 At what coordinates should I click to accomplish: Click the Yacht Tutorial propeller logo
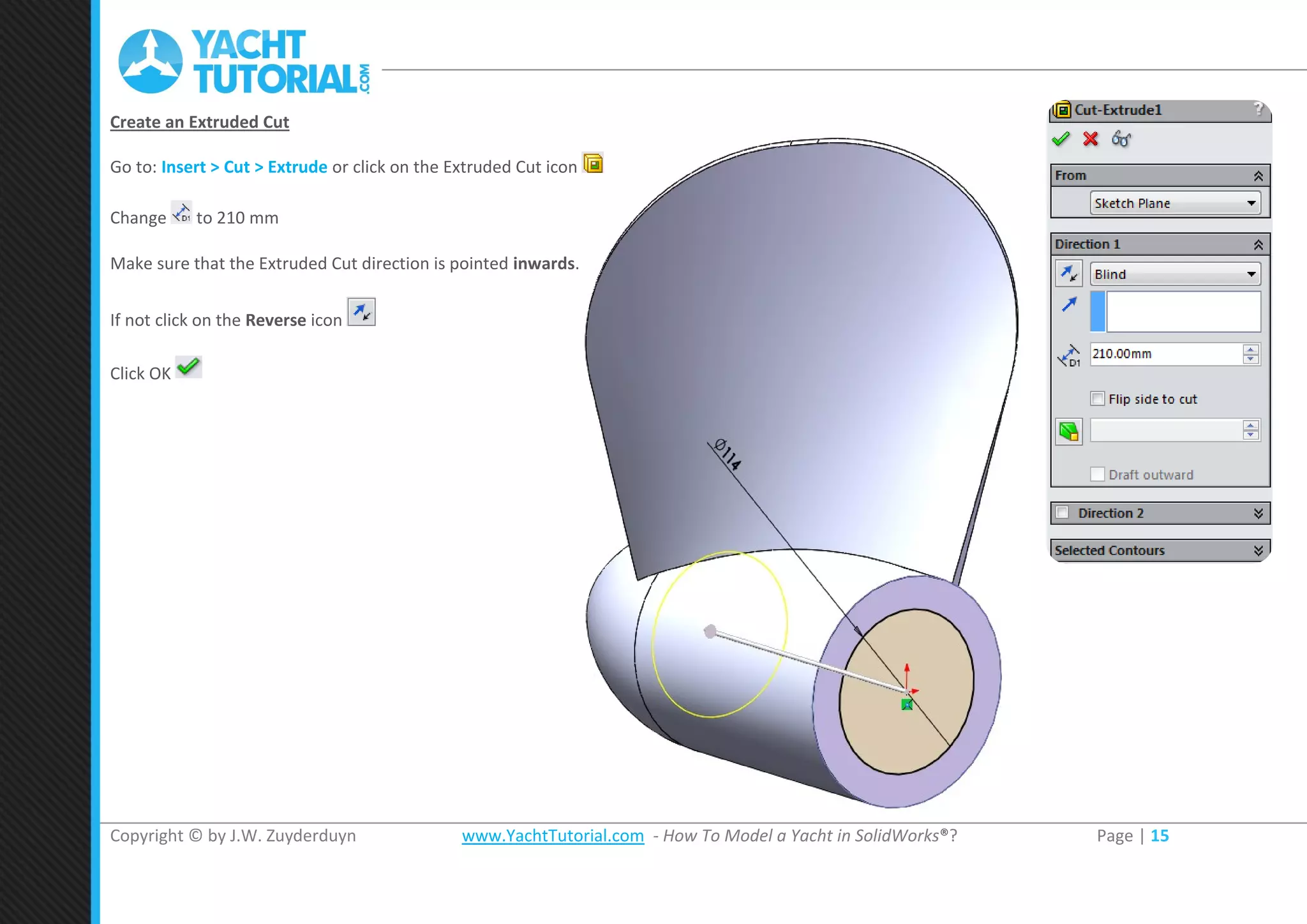click(151, 61)
